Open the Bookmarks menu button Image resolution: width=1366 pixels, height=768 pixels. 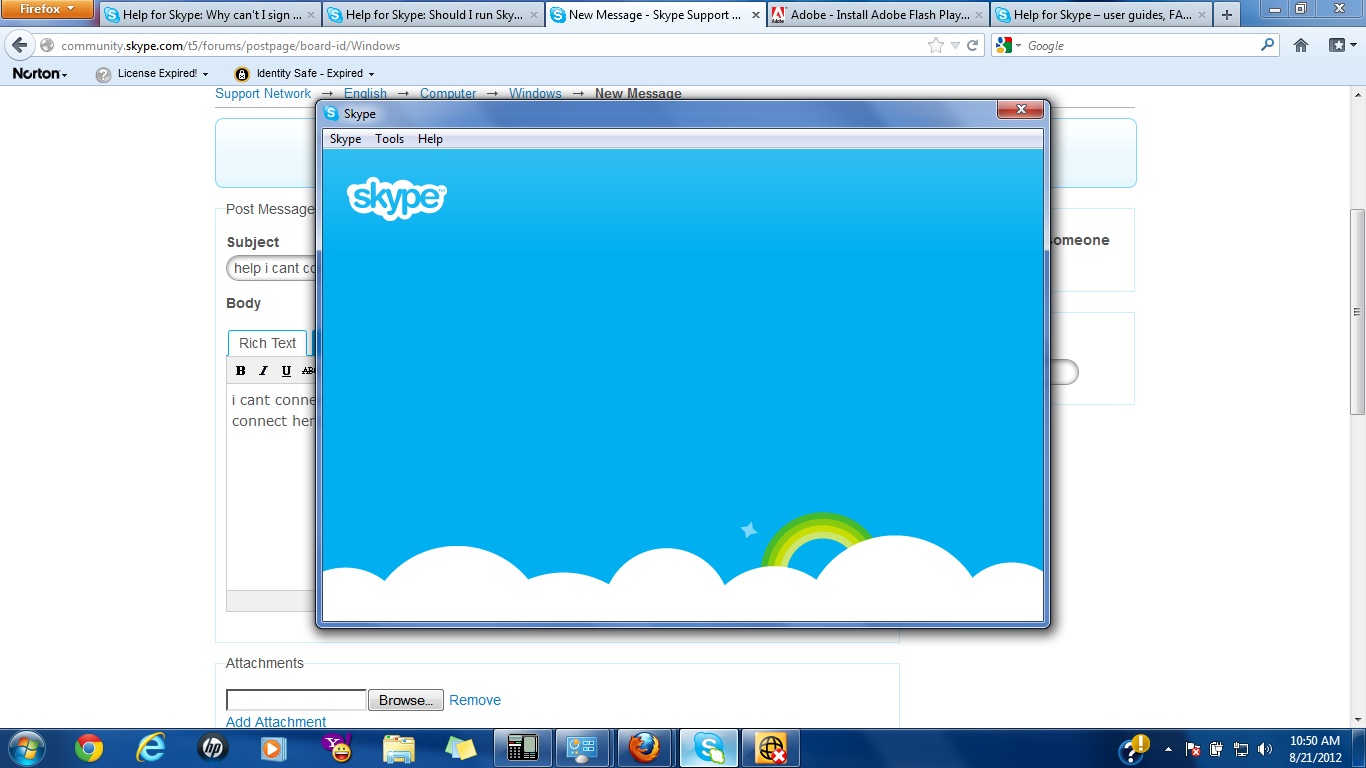point(1341,45)
